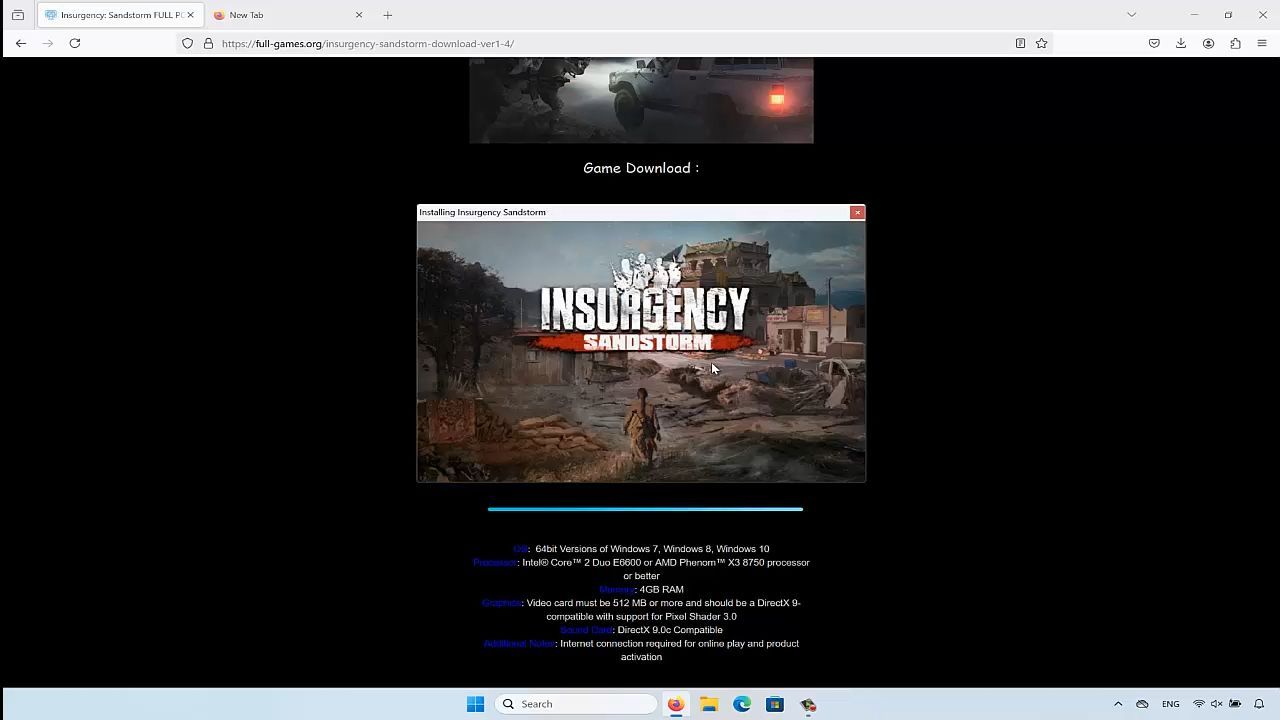Screen dimensions: 1280x720
Task: Click the save to Pocket icon
Action: coord(1154,43)
